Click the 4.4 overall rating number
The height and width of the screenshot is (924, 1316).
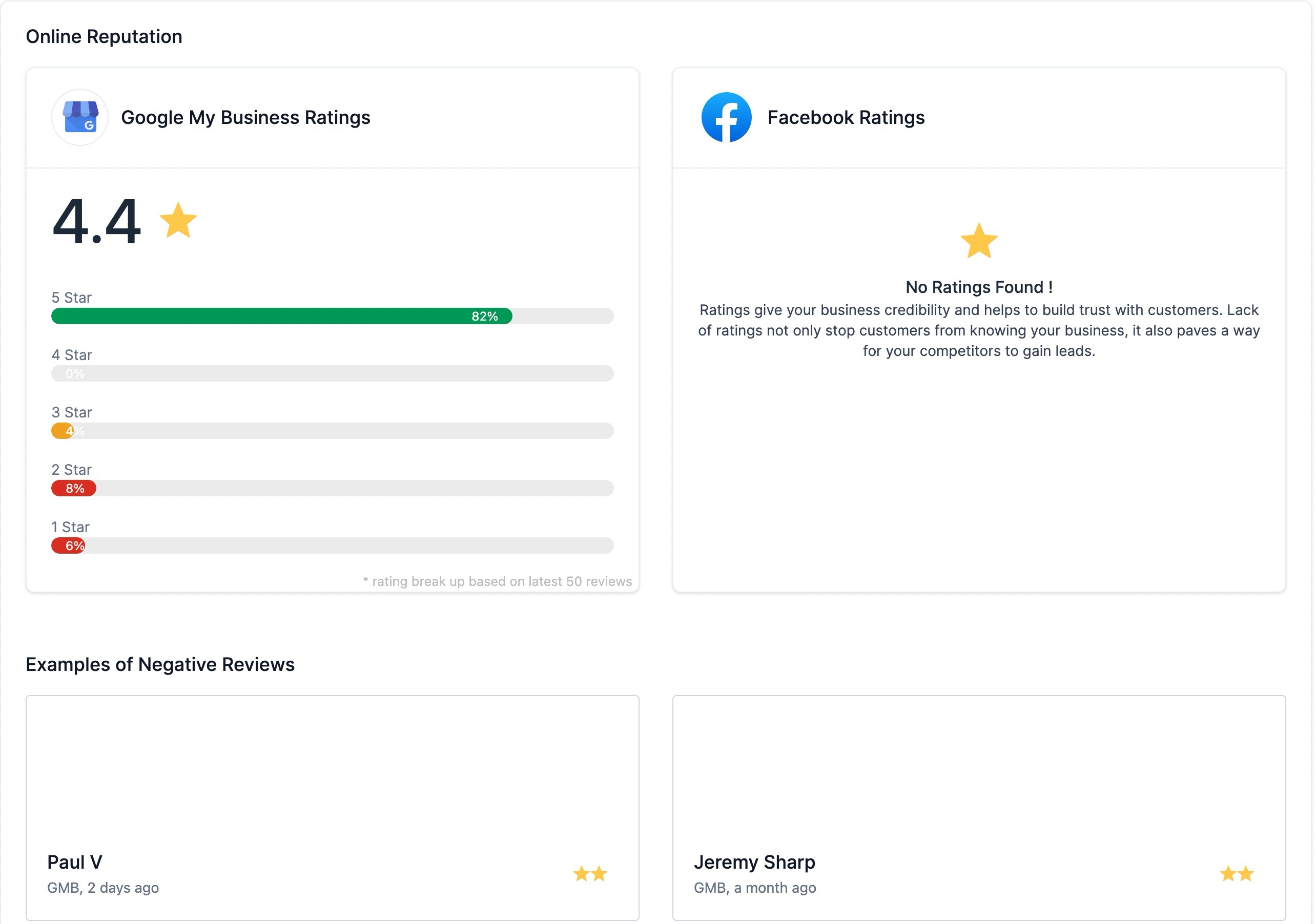tap(96, 222)
